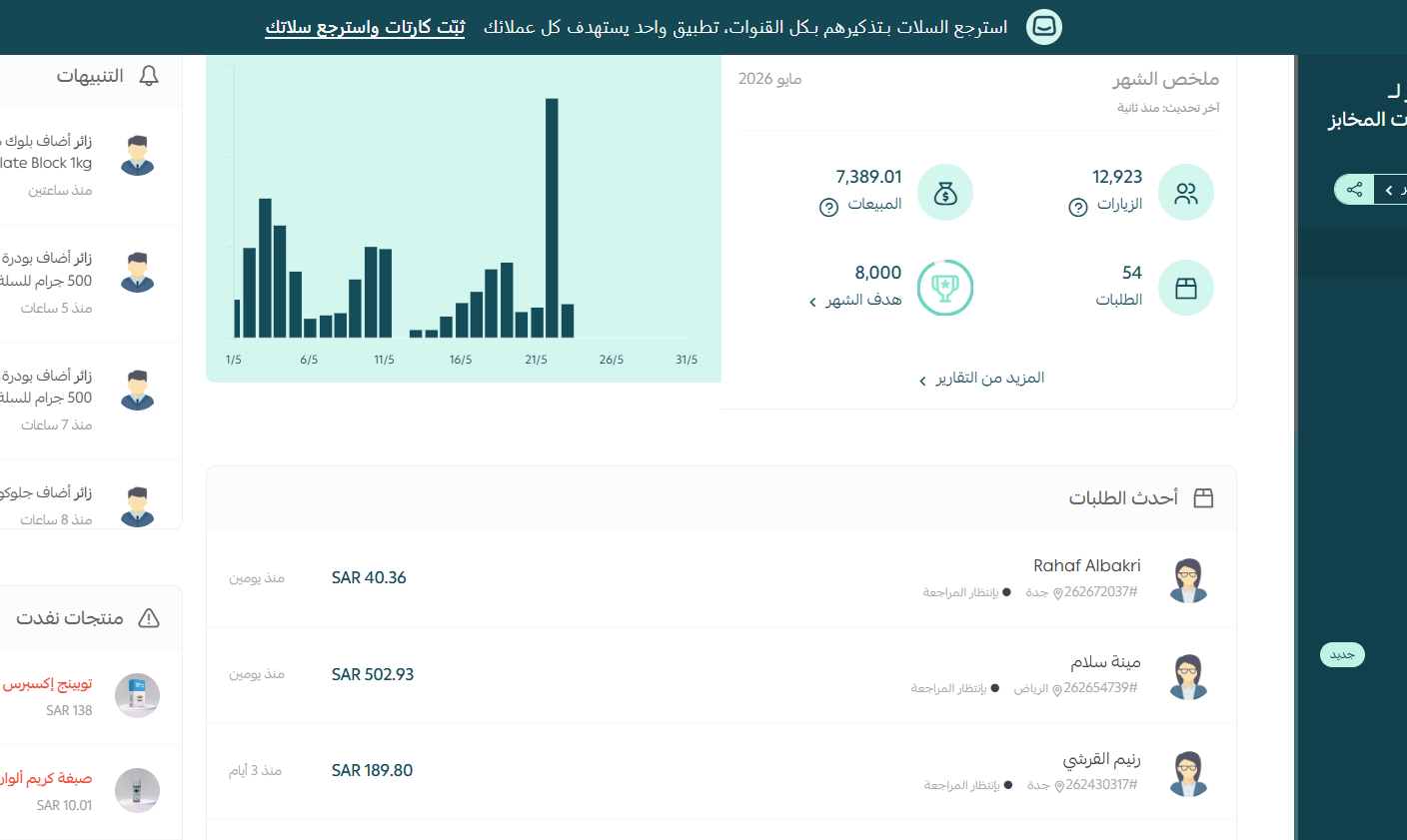
Task: Open مينة سلام order row
Action: 721,675
